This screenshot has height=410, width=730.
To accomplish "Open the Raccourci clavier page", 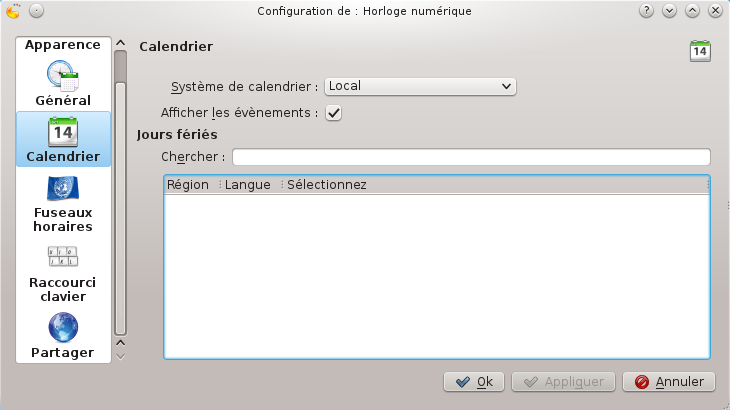I will click(x=63, y=274).
